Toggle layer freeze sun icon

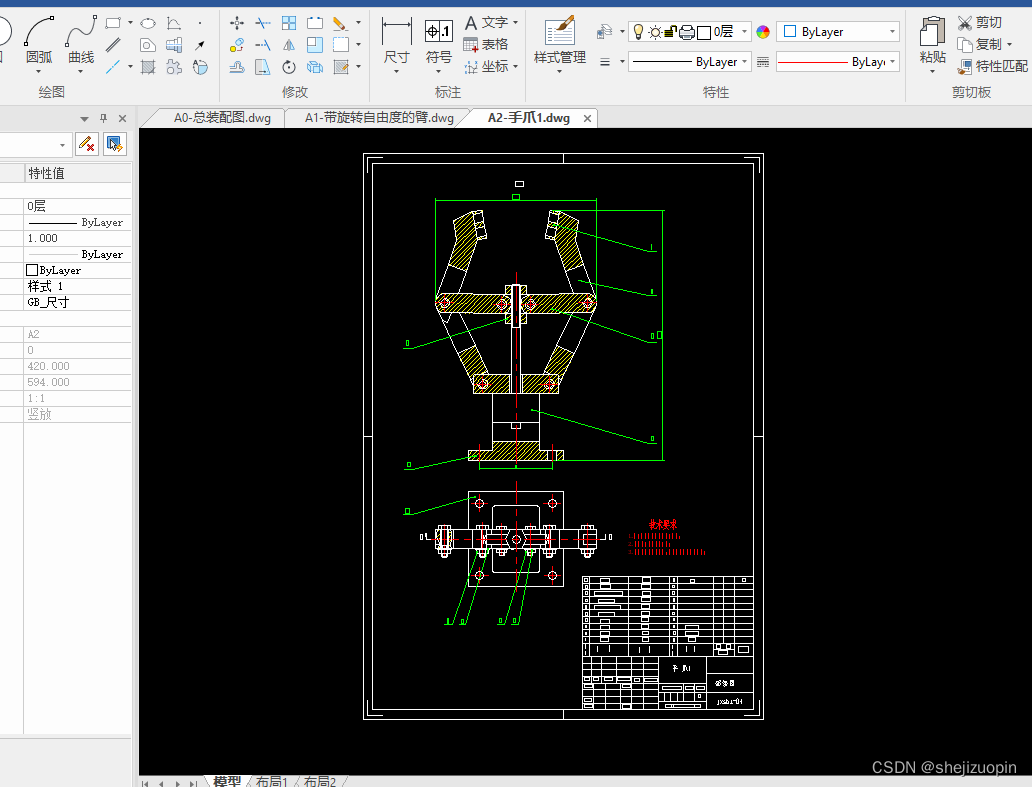point(655,32)
